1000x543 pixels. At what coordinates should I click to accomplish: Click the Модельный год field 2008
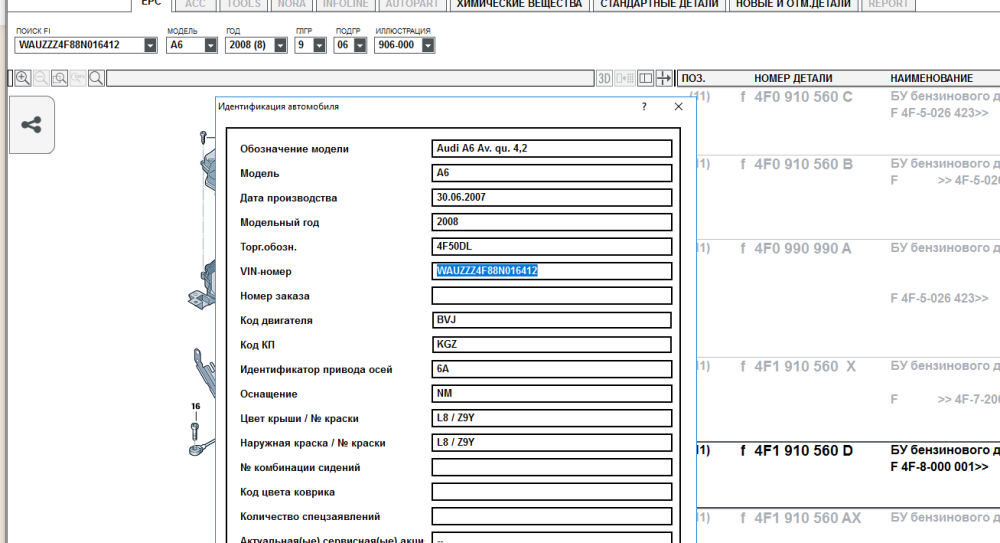point(552,222)
